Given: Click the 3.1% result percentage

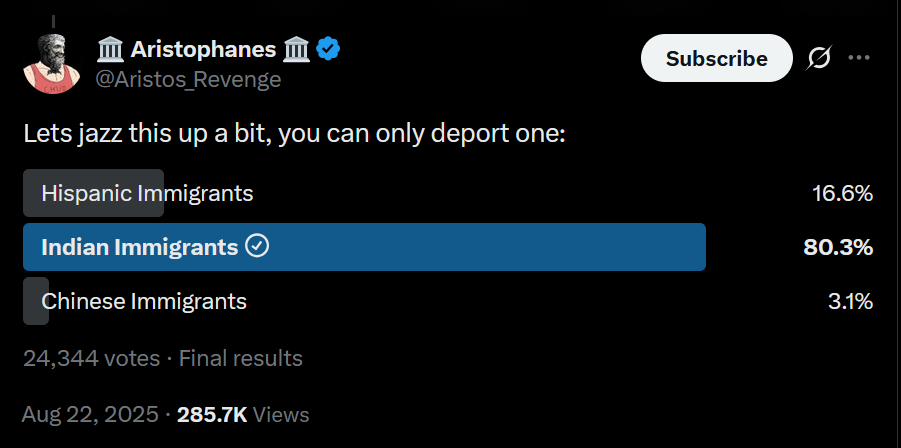Looking at the screenshot, I should click(x=850, y=301).
